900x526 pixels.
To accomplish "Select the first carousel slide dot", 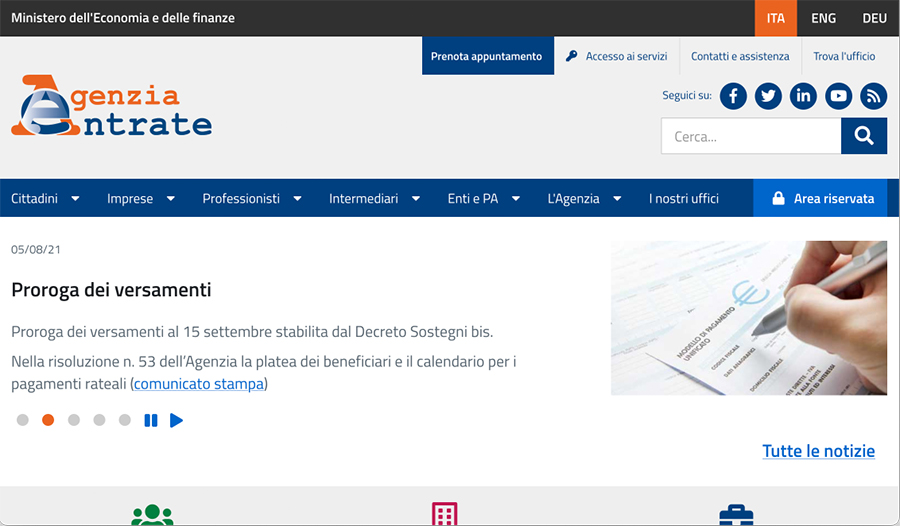I will click(x=23, y=421).
